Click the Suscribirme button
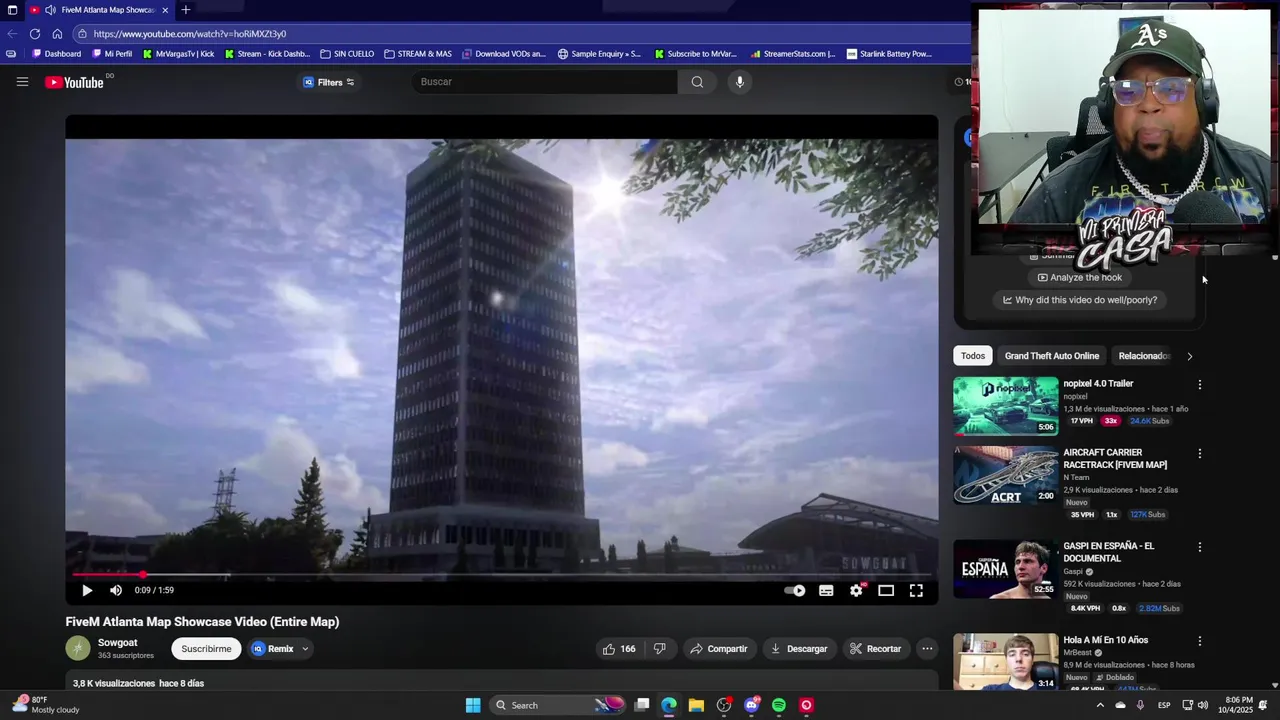The image size is (1280, 720). coord(206,649)
